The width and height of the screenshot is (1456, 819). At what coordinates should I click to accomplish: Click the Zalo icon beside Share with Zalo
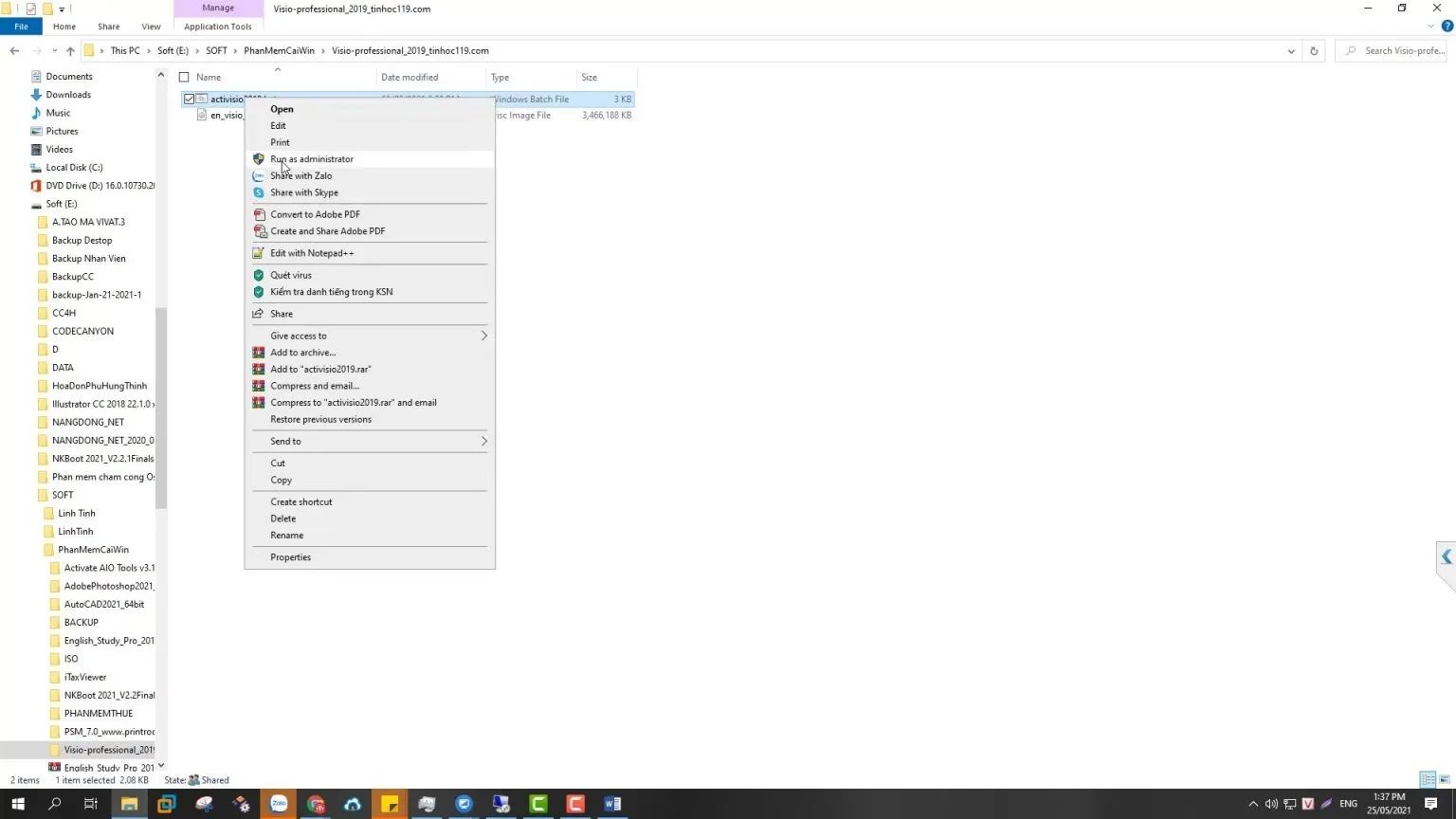pos(258,175)
